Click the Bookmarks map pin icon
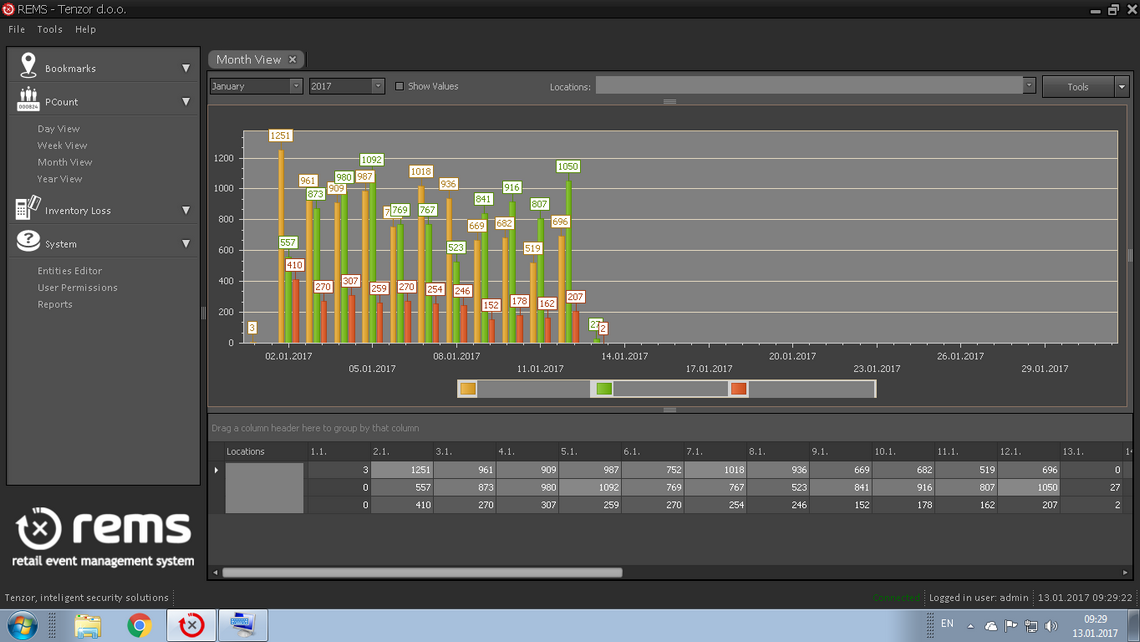1140x642 pixels. click(x=28, y=65)
